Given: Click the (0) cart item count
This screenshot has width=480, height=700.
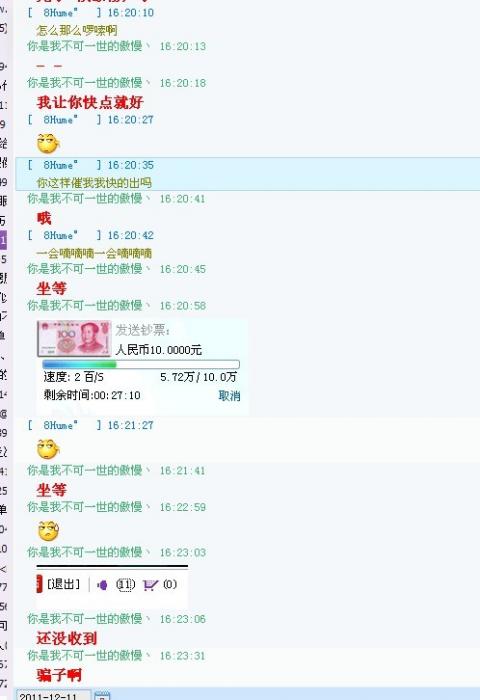Looking at the screenshot, I should click(x=170, y=584).
